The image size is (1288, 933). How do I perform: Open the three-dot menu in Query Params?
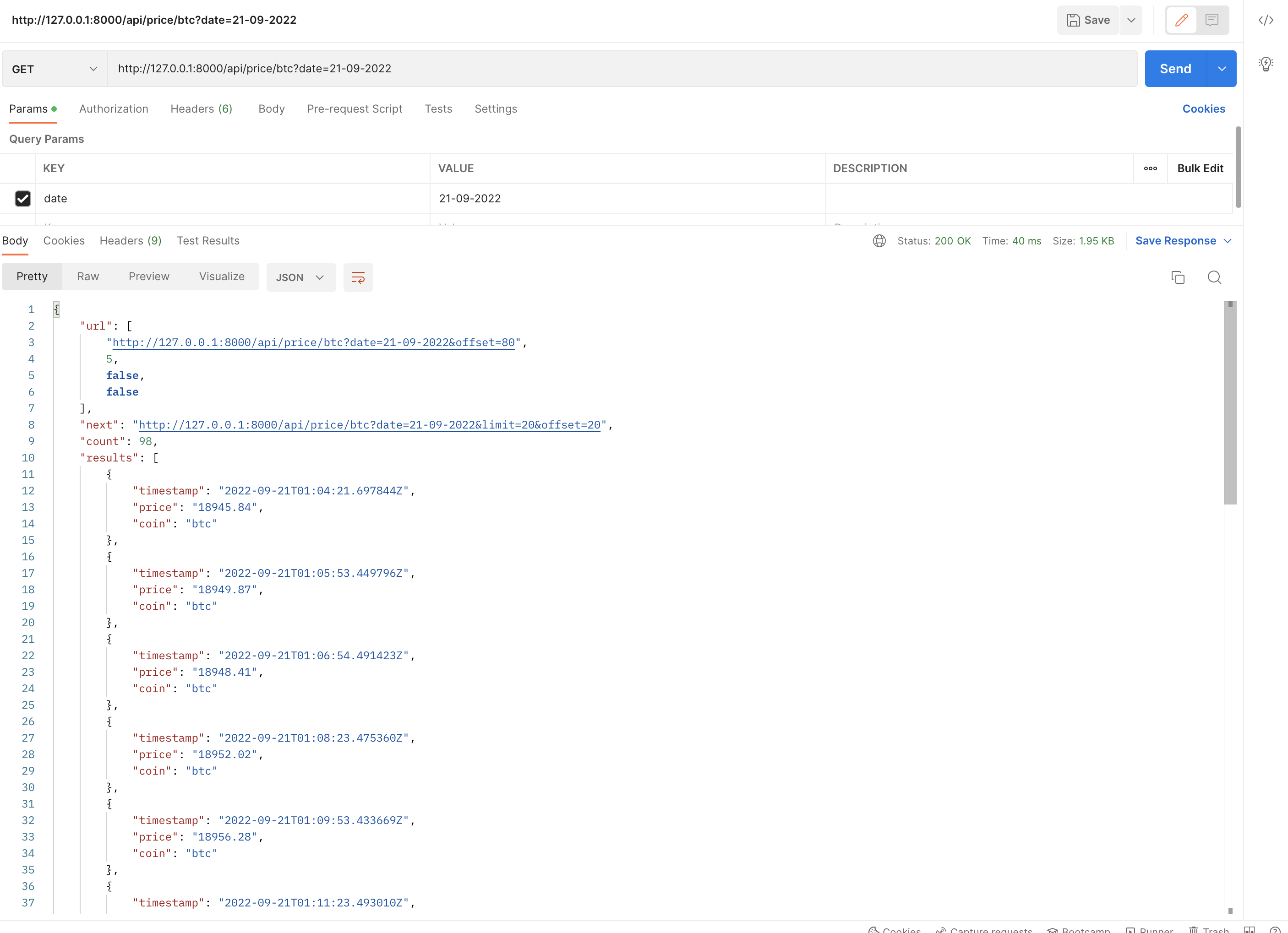[1151, 168]
